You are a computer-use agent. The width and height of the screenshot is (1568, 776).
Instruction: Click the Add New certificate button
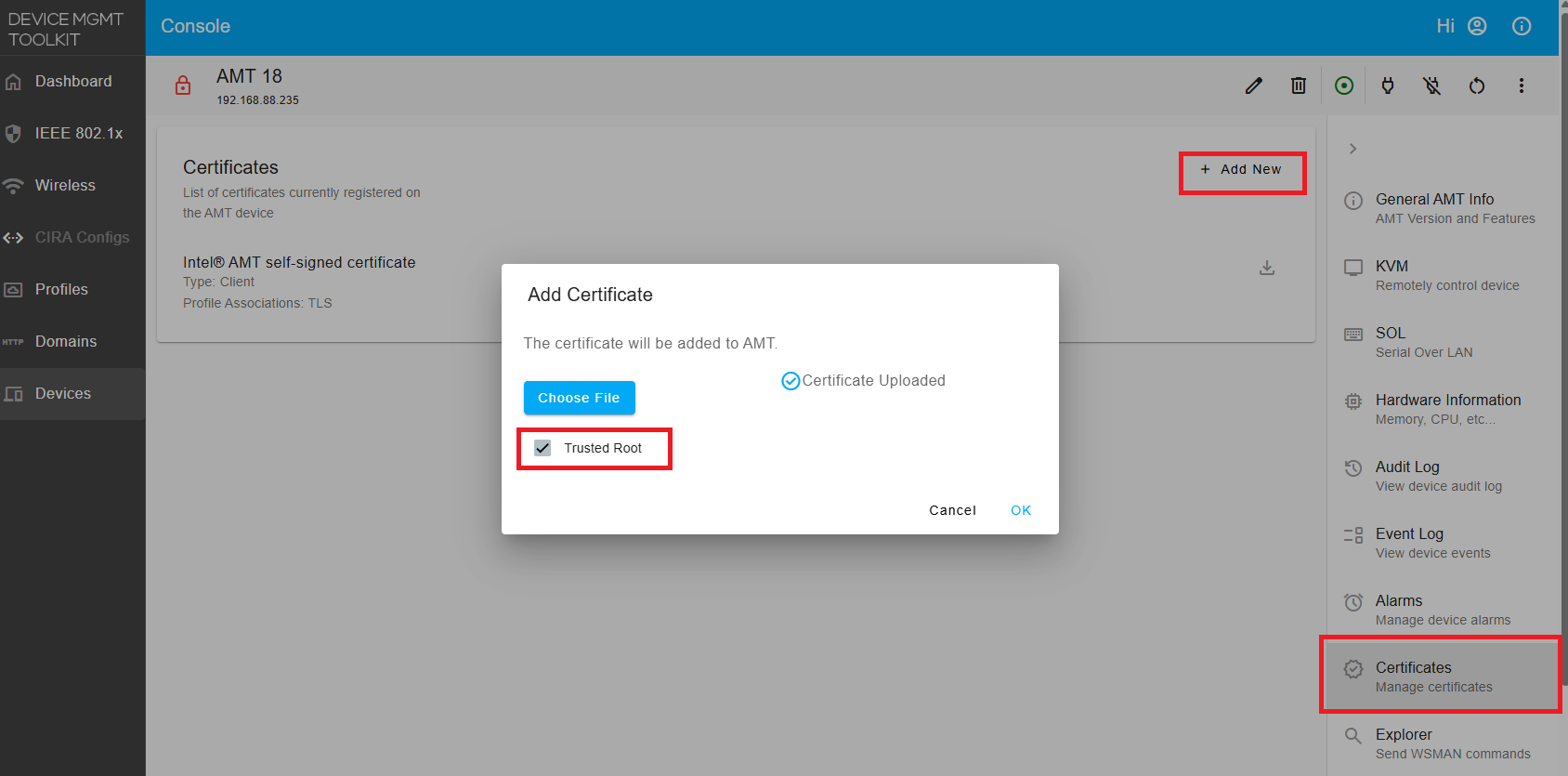point(1241,169)
